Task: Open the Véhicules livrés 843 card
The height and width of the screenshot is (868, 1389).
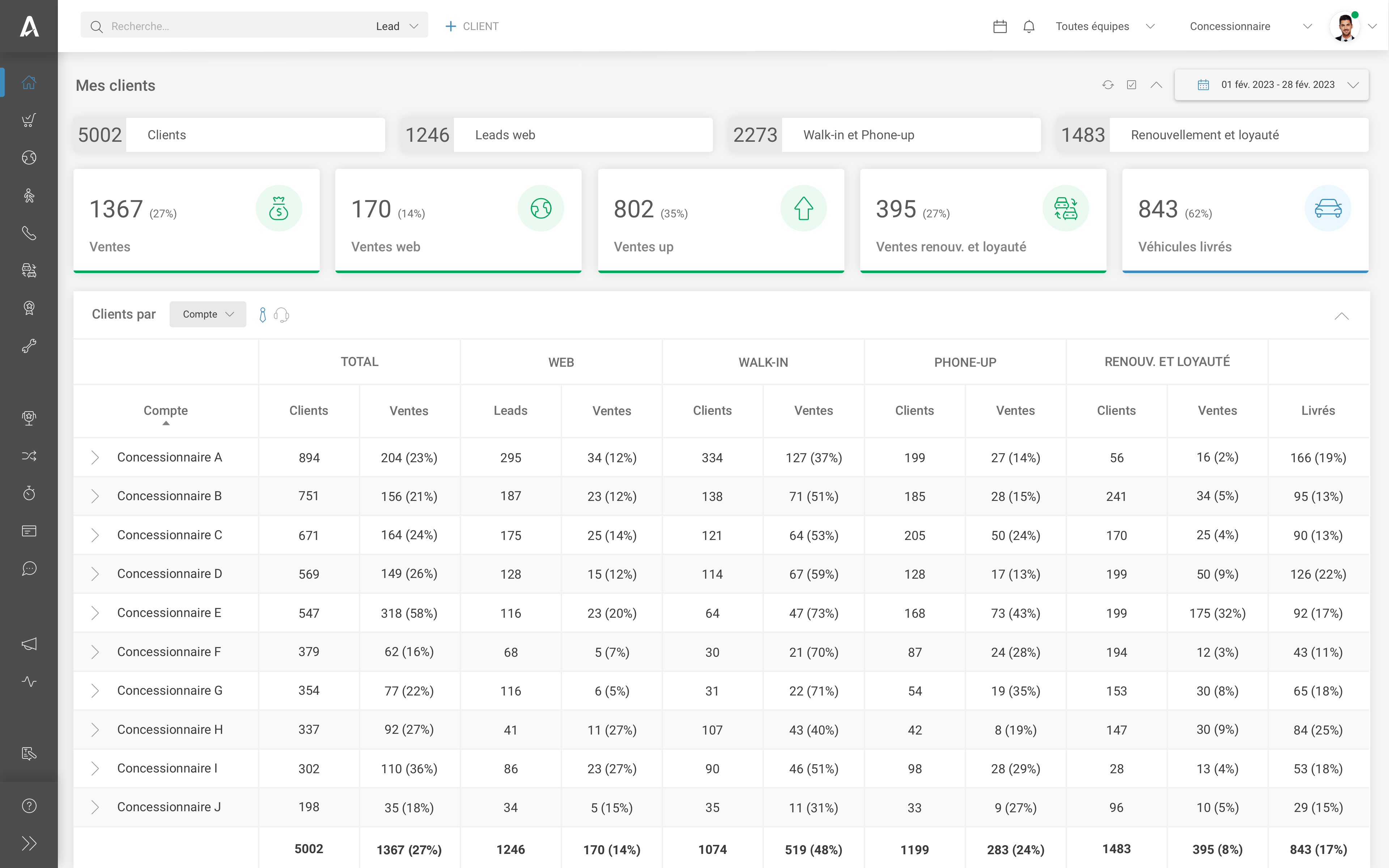Action: click(x=1245, y=221)
